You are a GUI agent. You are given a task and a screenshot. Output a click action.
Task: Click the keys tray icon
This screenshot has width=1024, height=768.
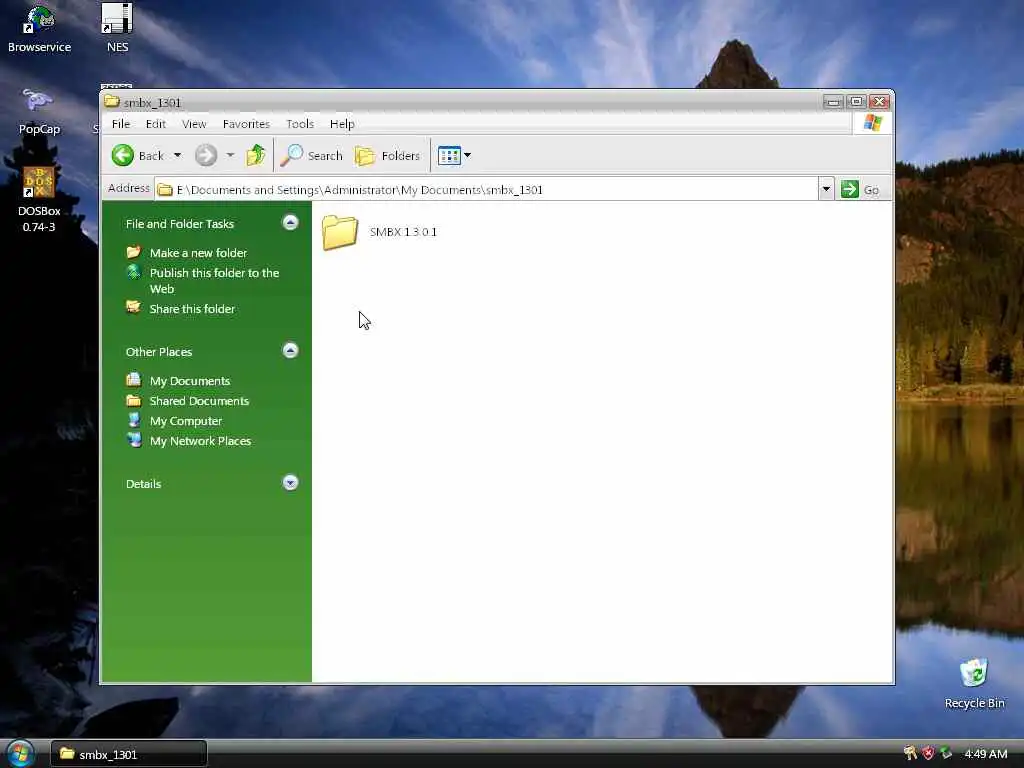(910, 754)
